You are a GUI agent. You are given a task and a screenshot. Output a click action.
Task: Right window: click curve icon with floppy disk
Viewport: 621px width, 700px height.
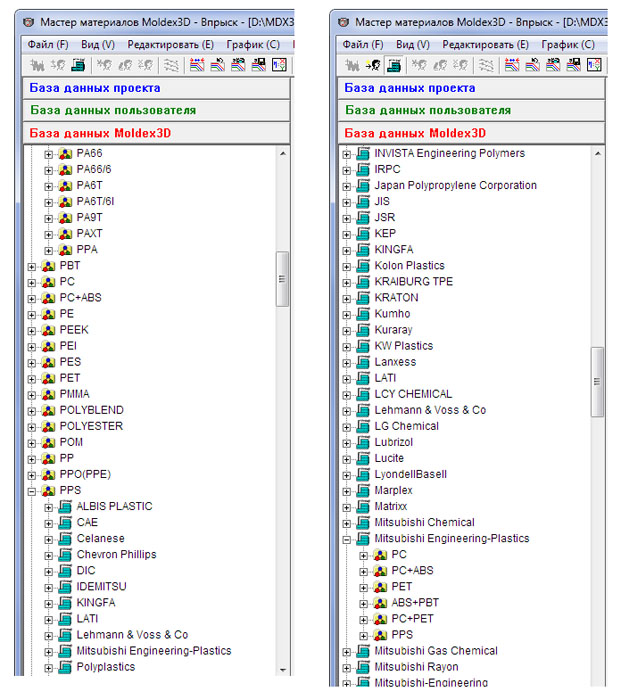coord(573,65)
